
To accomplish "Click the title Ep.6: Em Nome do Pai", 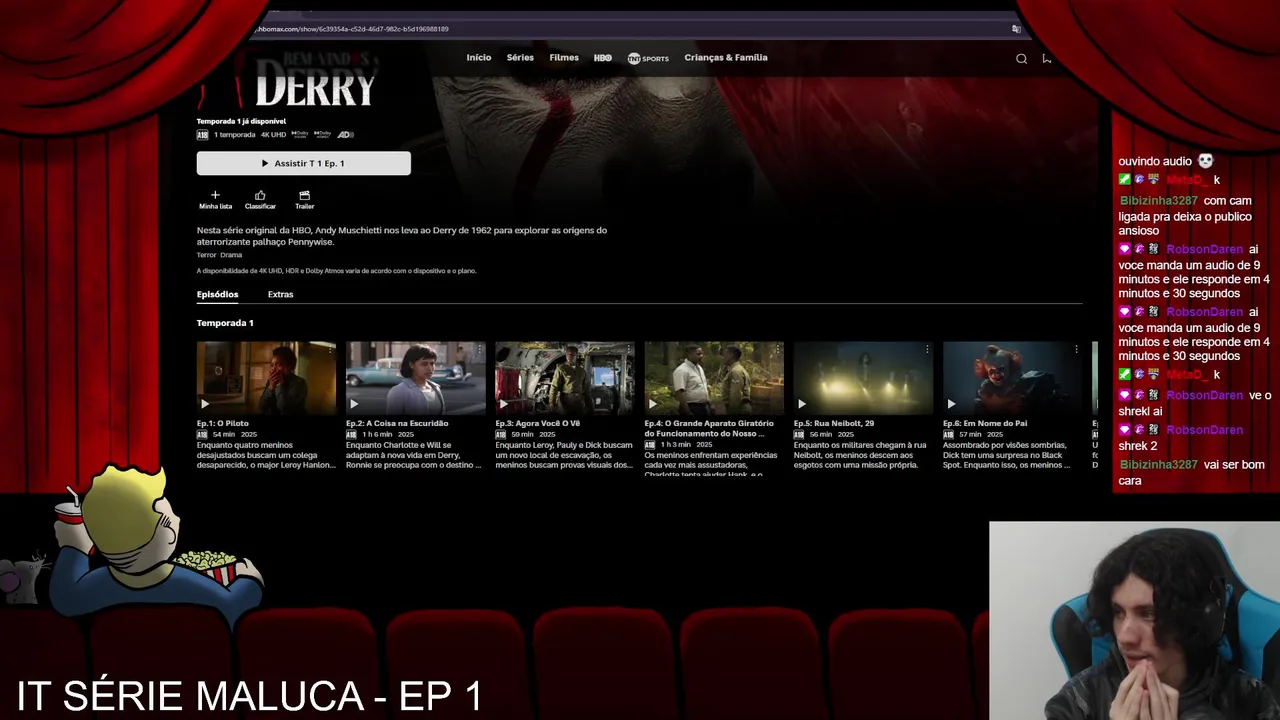I will pyautogui.click(x=985, y=423).
